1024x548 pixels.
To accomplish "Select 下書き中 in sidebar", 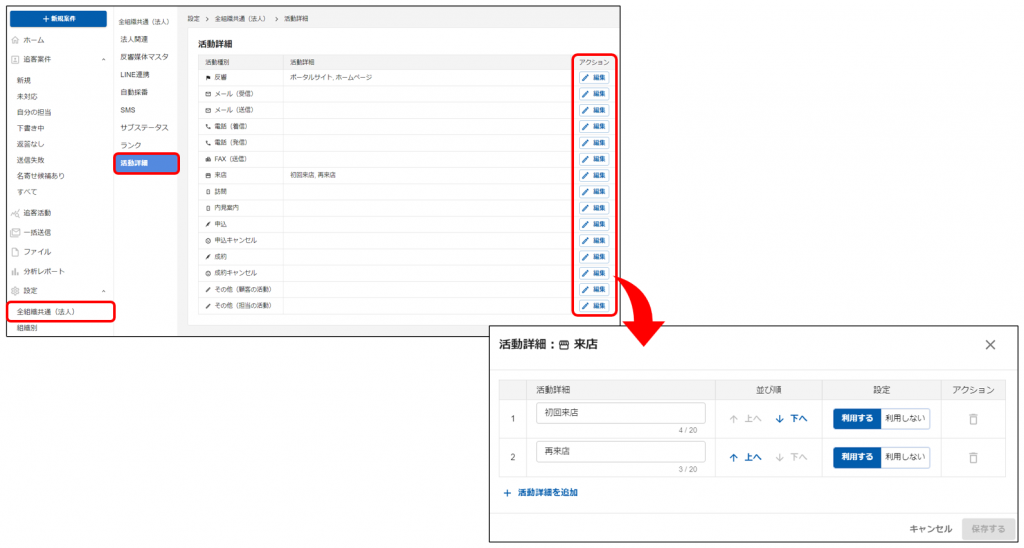I will (x=30, y=129).
